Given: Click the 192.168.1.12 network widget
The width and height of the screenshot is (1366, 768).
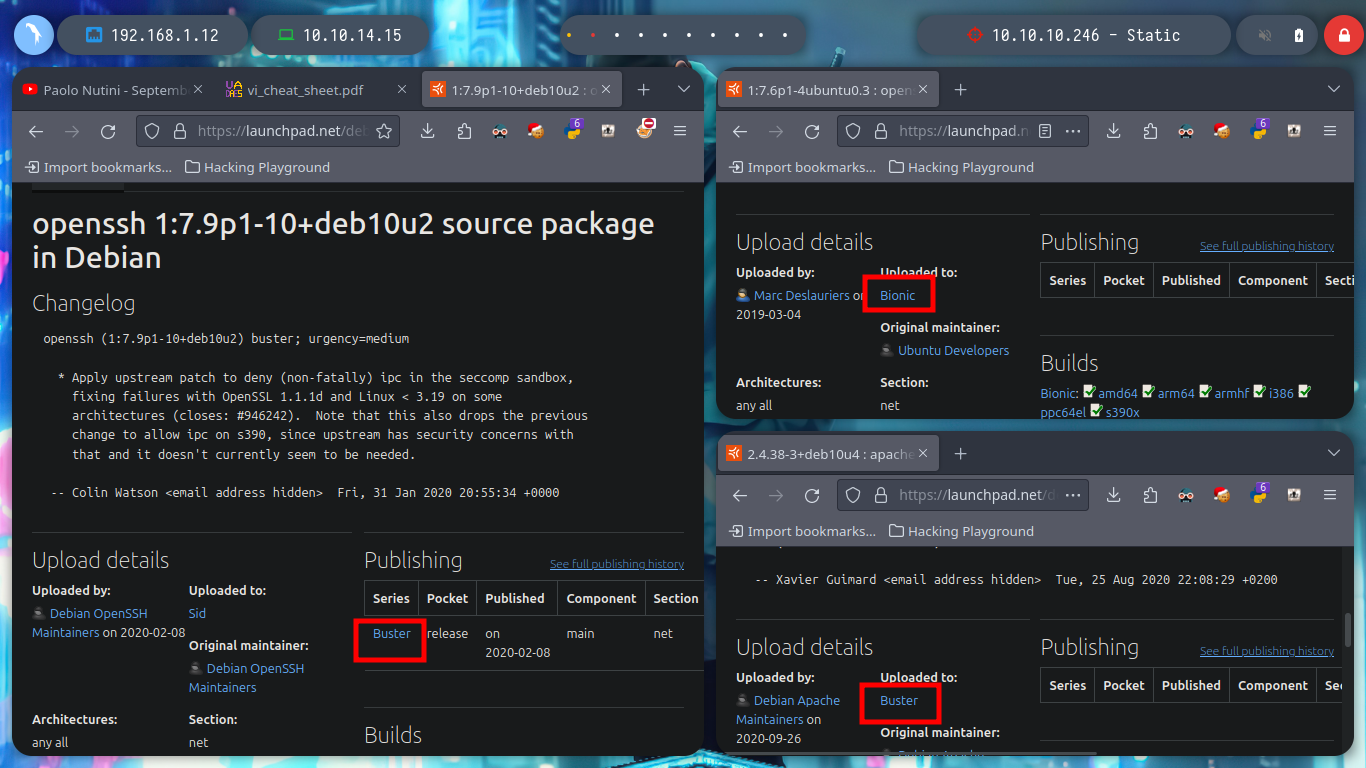Looking at the screenshot, I should pyautogui.click(x=153, y=35).
